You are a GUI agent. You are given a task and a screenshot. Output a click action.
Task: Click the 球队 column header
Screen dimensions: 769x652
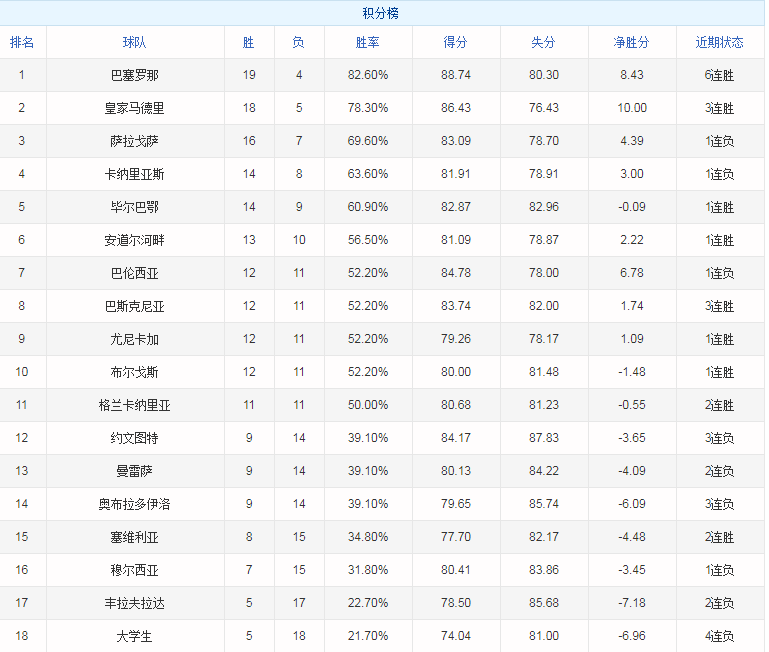pos(134,42)
